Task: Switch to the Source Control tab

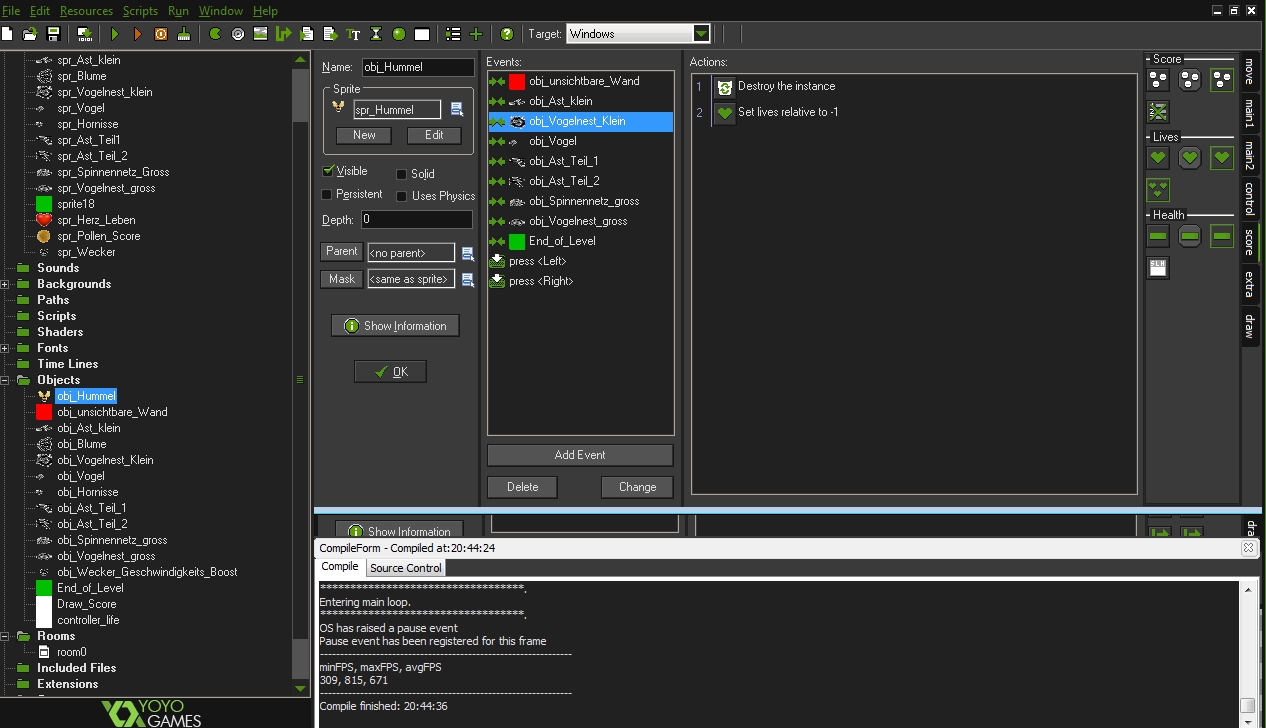Action: (405, 568)
